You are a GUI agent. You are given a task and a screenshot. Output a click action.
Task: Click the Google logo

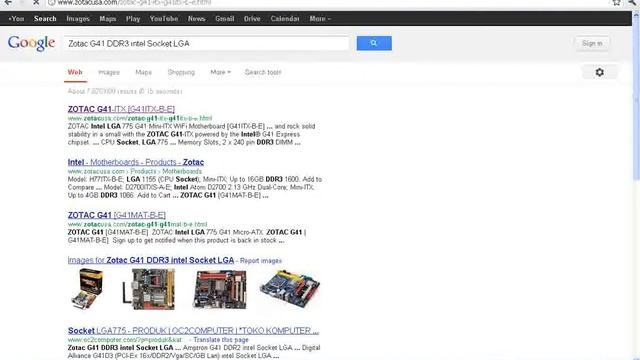[31, 43]
